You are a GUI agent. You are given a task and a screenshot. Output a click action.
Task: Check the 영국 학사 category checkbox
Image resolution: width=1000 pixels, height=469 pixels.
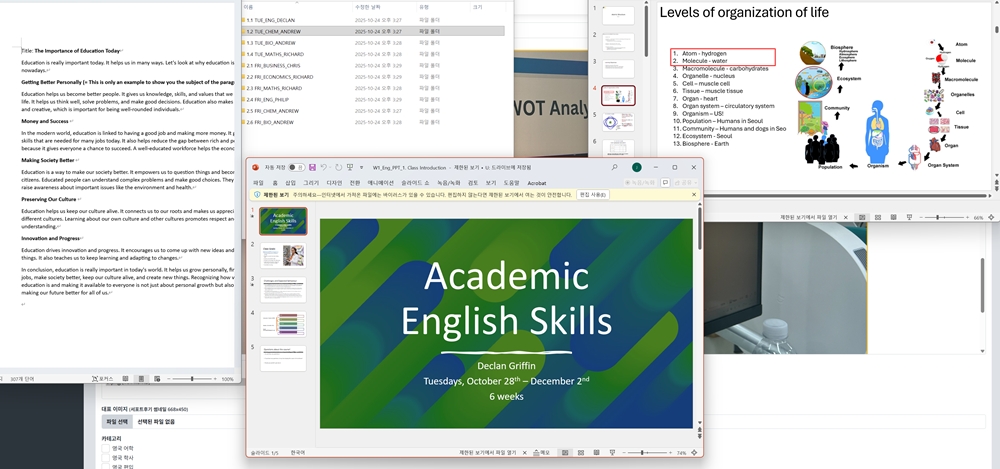(106, 457)
